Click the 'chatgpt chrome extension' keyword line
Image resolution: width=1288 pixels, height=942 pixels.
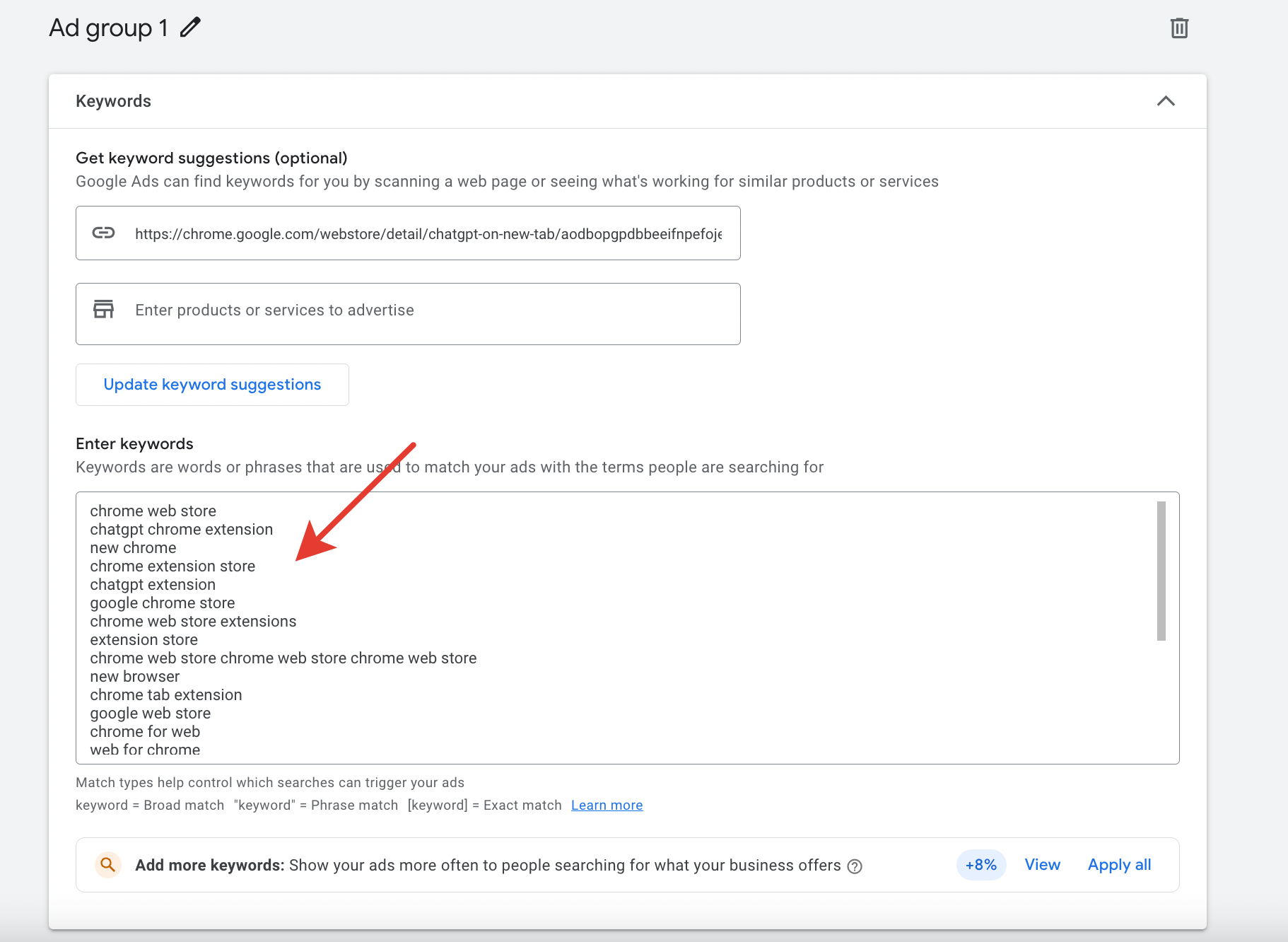point(182,530)
